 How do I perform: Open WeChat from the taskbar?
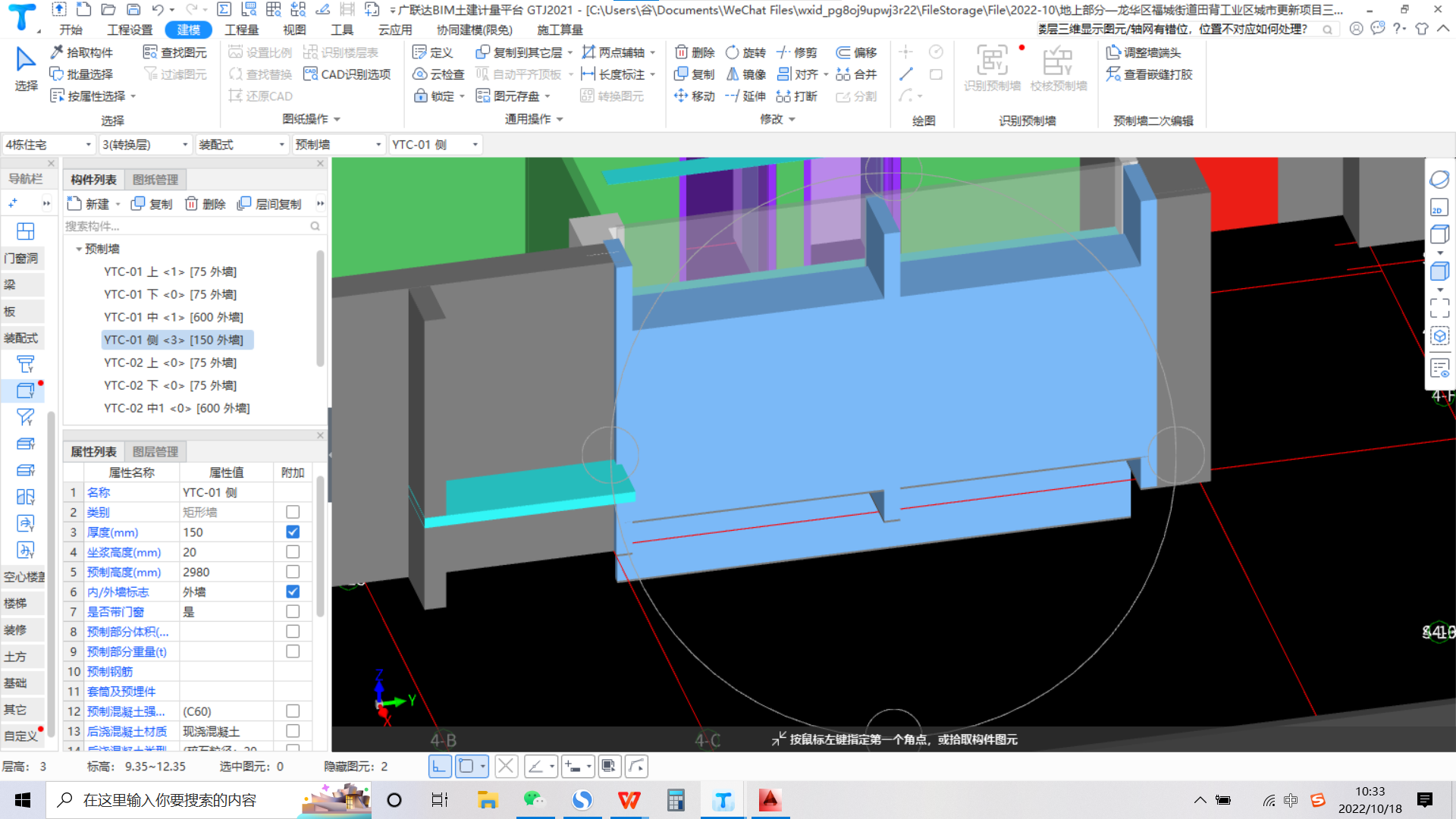tap(535, 800)
